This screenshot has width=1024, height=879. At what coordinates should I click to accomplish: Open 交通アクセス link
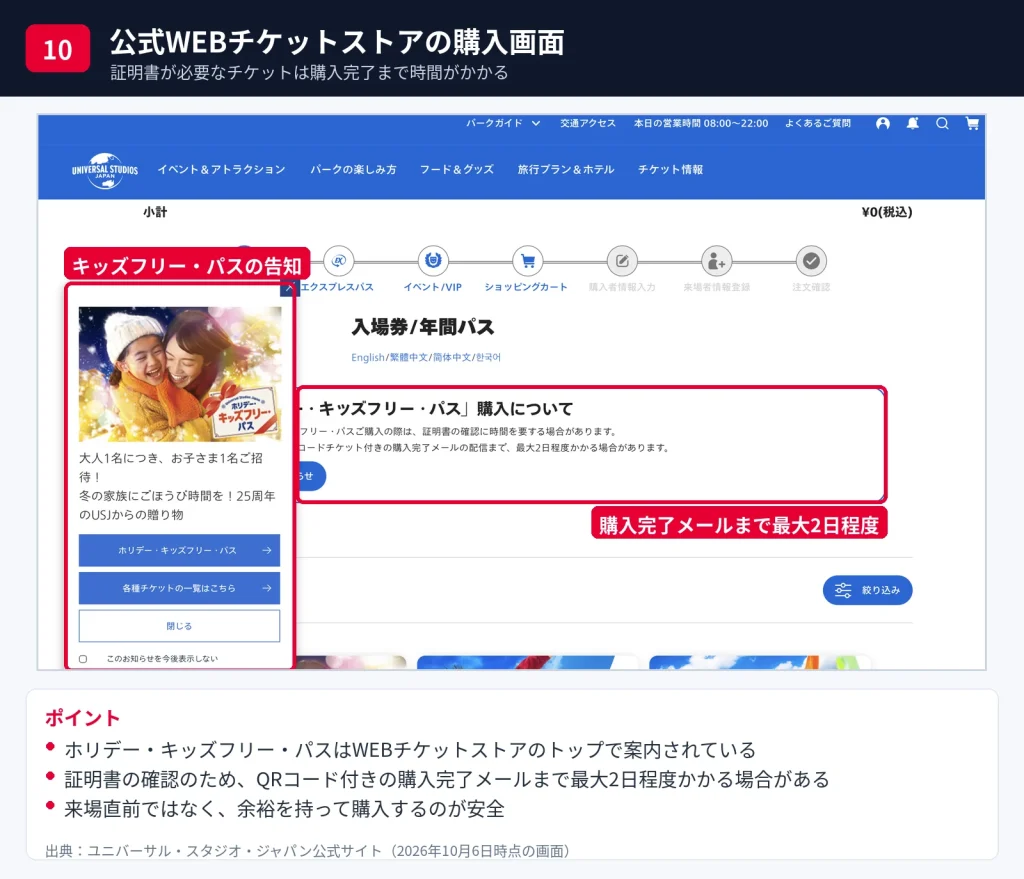(x=588, y=123)
